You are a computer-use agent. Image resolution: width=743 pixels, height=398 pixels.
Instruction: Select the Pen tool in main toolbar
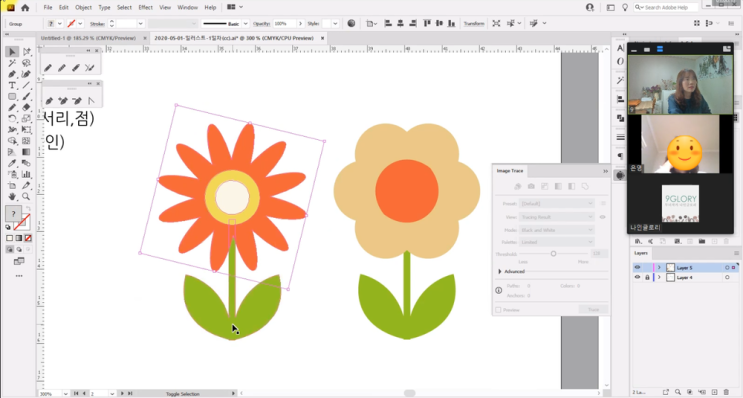[12, 74]
